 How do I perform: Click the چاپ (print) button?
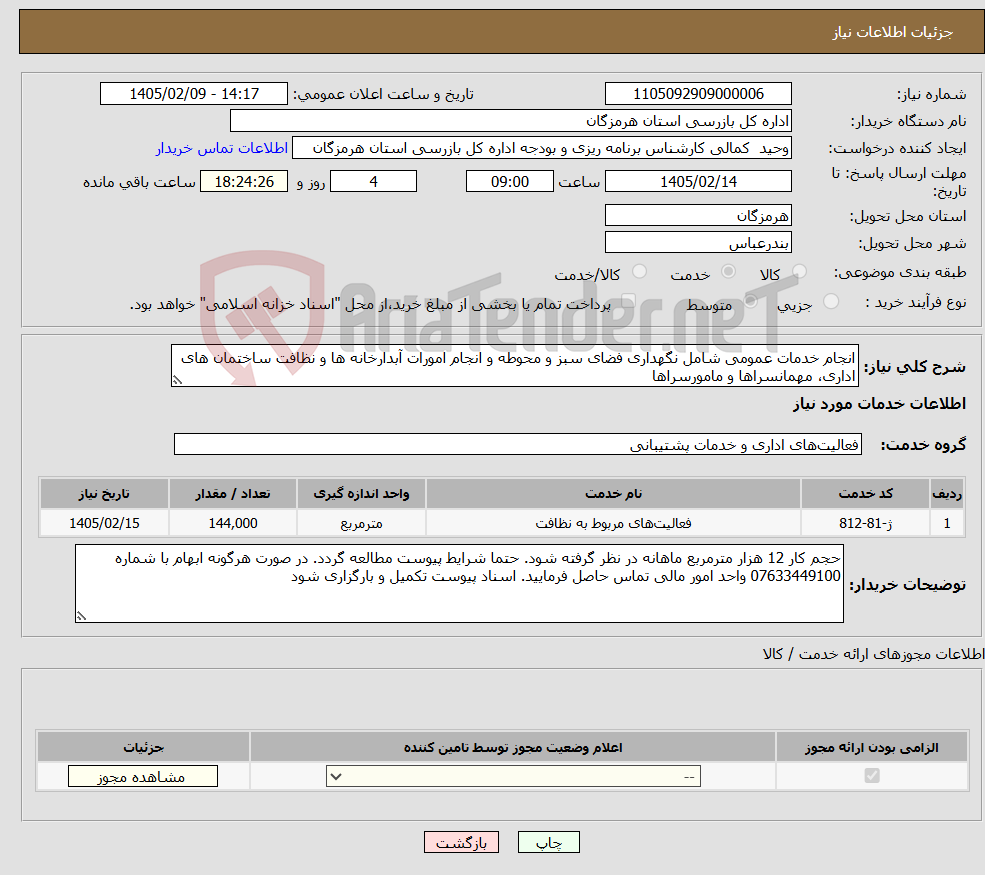(x=548, y=842)
